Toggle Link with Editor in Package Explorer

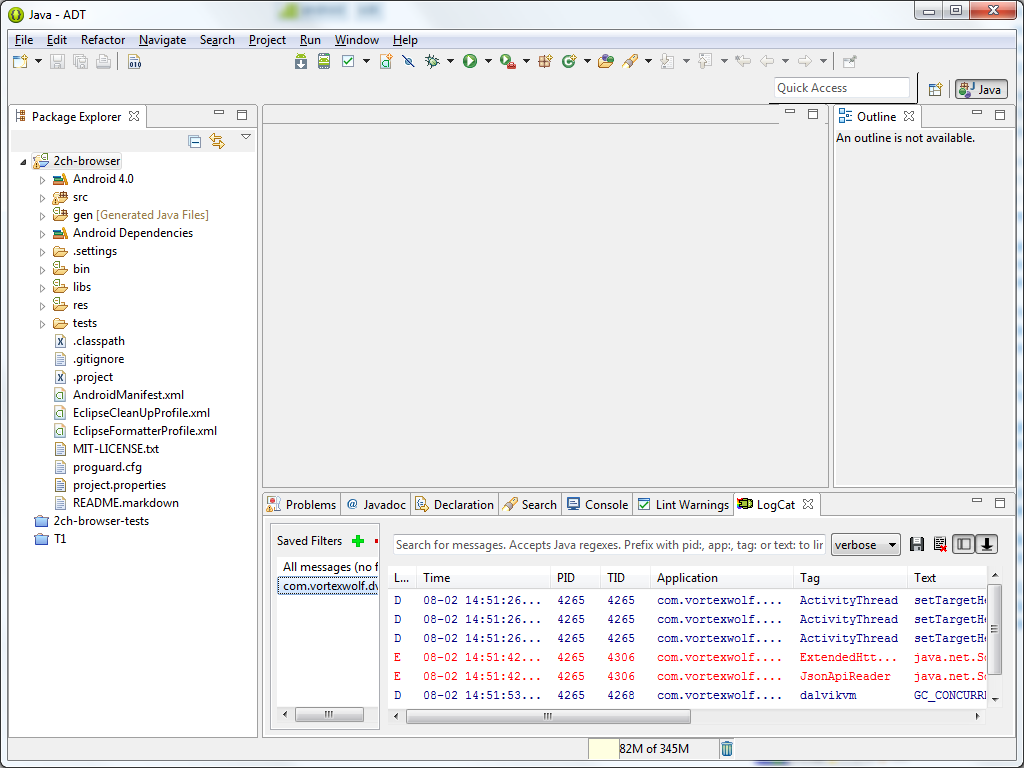[217, 141]
